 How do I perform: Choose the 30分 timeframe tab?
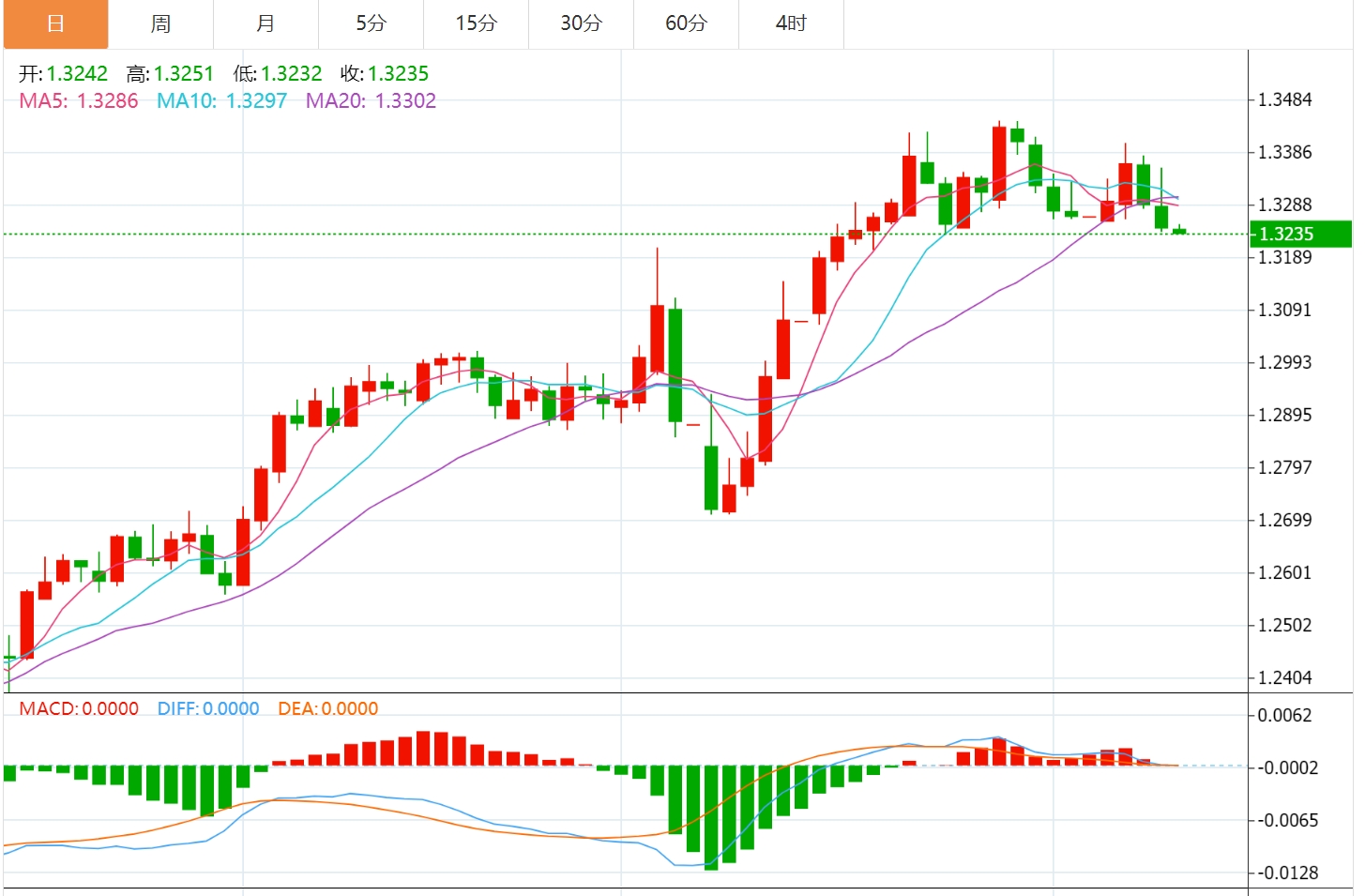pos(581,23)
